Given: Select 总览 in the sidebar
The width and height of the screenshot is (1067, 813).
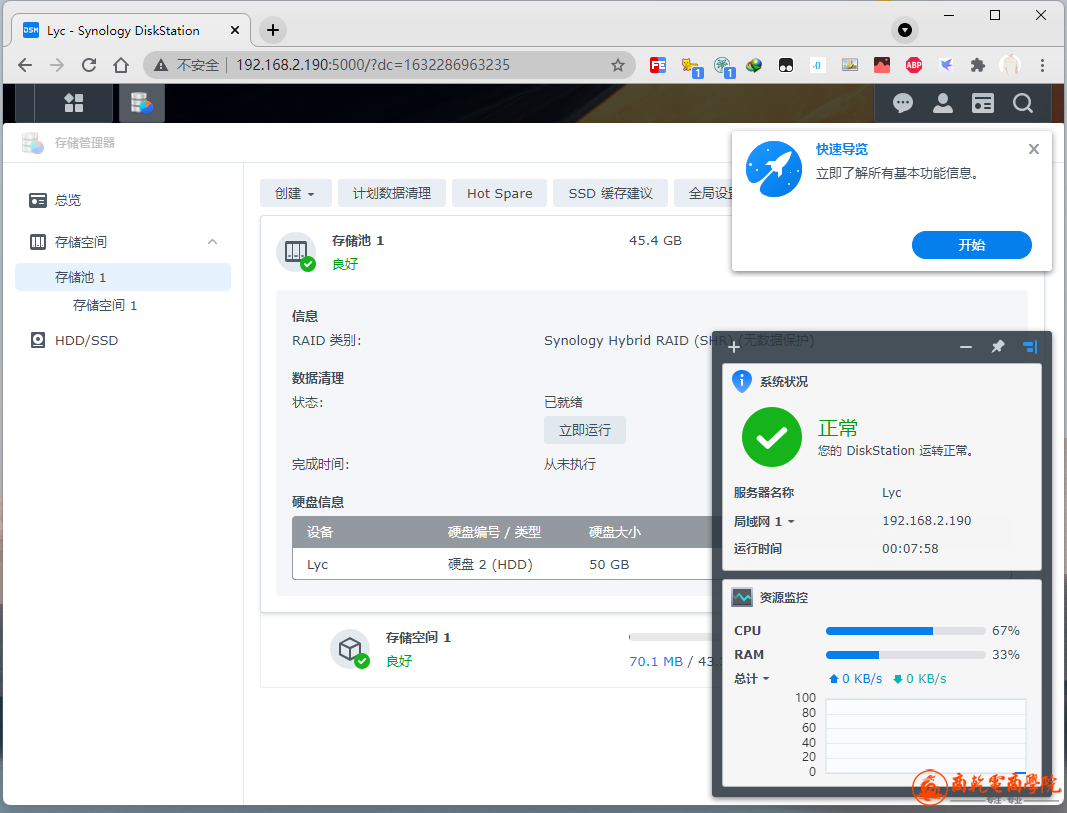Looking at the screenshot, I should pos(122,200).
